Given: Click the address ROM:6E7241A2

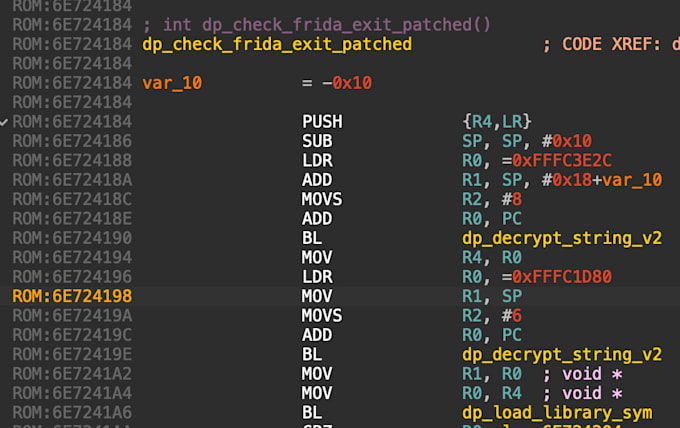Looking at the screenshot, I should click(72, 374).
